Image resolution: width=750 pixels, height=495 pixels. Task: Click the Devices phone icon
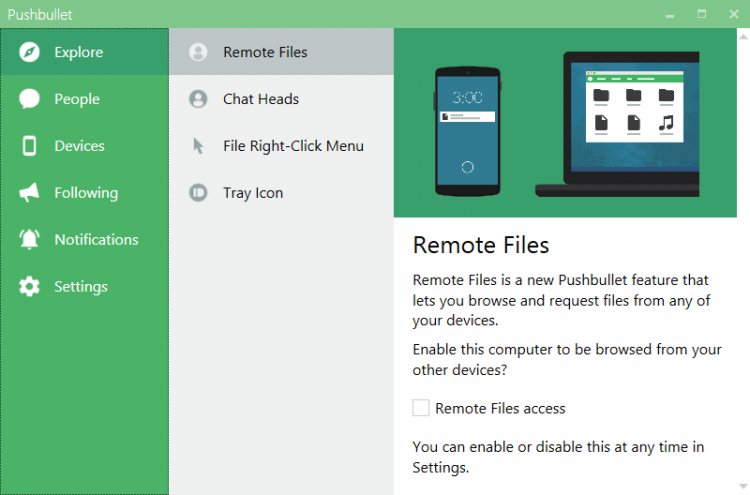click(29, 146)
